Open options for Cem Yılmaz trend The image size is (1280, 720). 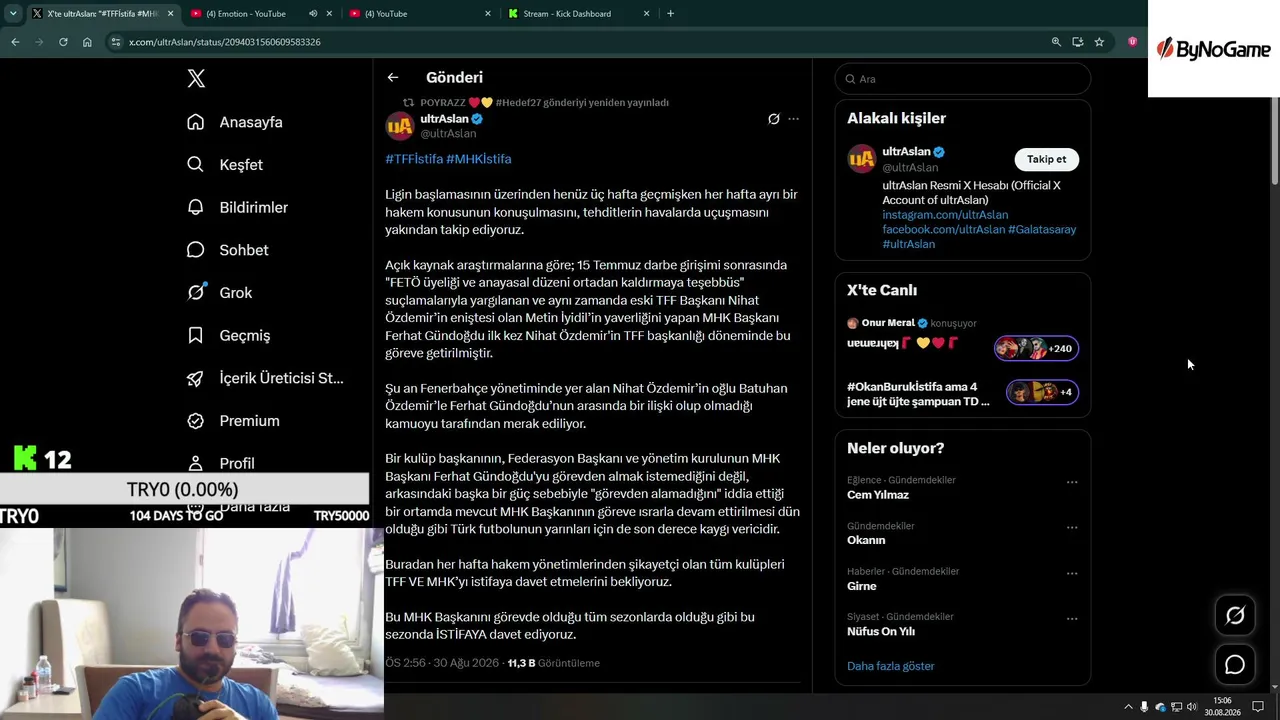(x=1072, y=482)
